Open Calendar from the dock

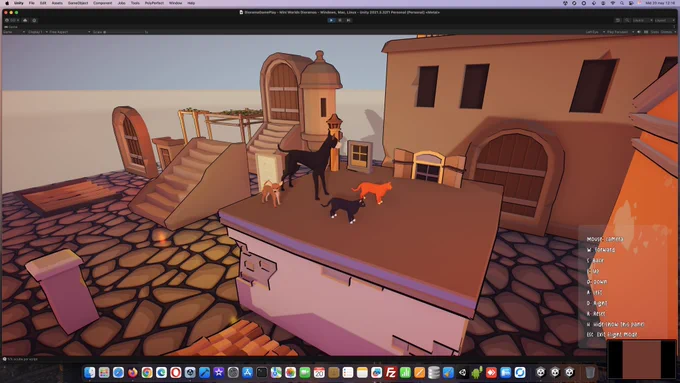(x=319, y=372)
